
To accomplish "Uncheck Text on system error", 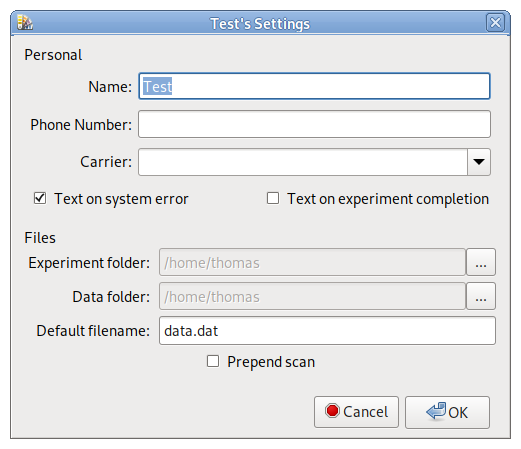I will [x=40, y=198].
